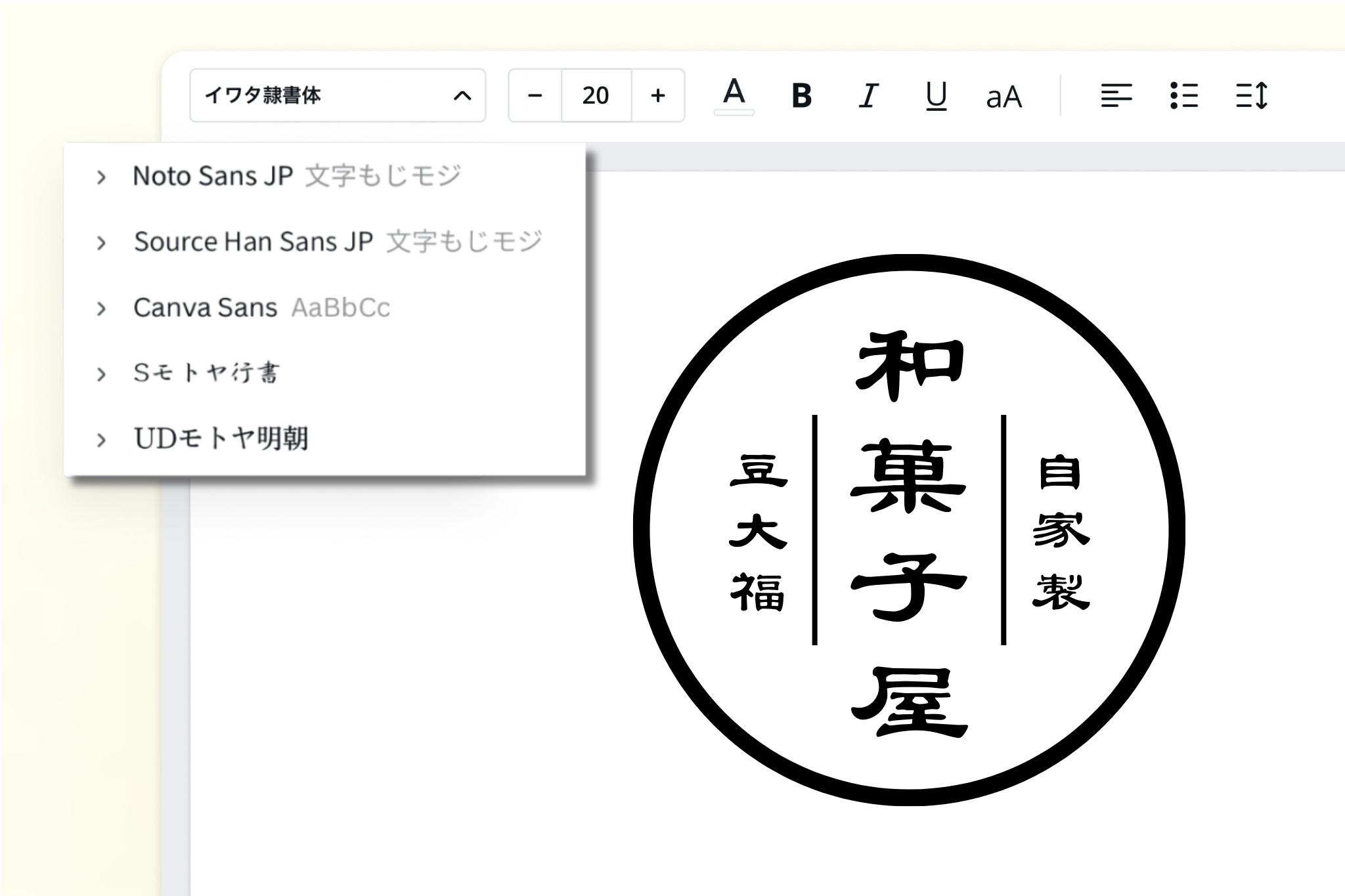Decrease font size with minus button

point(535,96)
